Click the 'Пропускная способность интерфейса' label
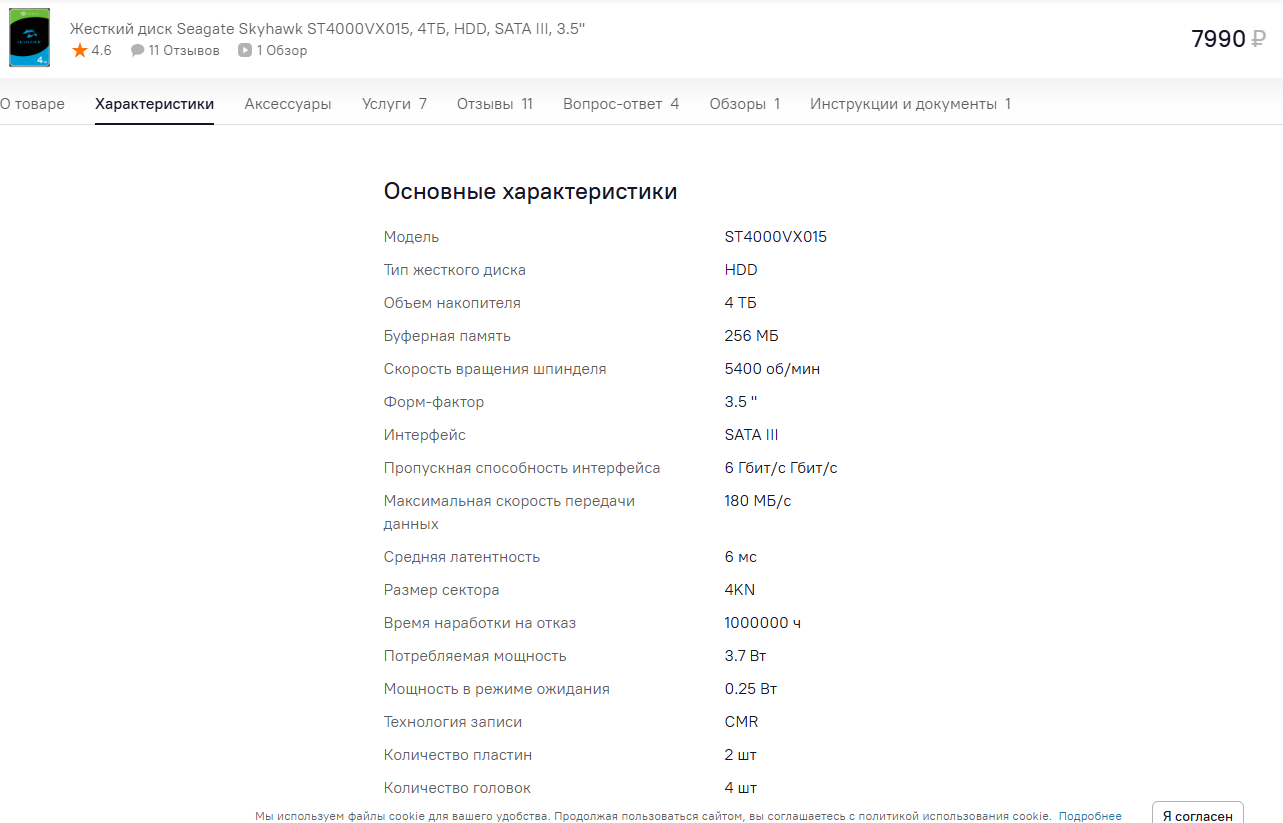Screen dimensions: 1283x823 pos(522,468)
